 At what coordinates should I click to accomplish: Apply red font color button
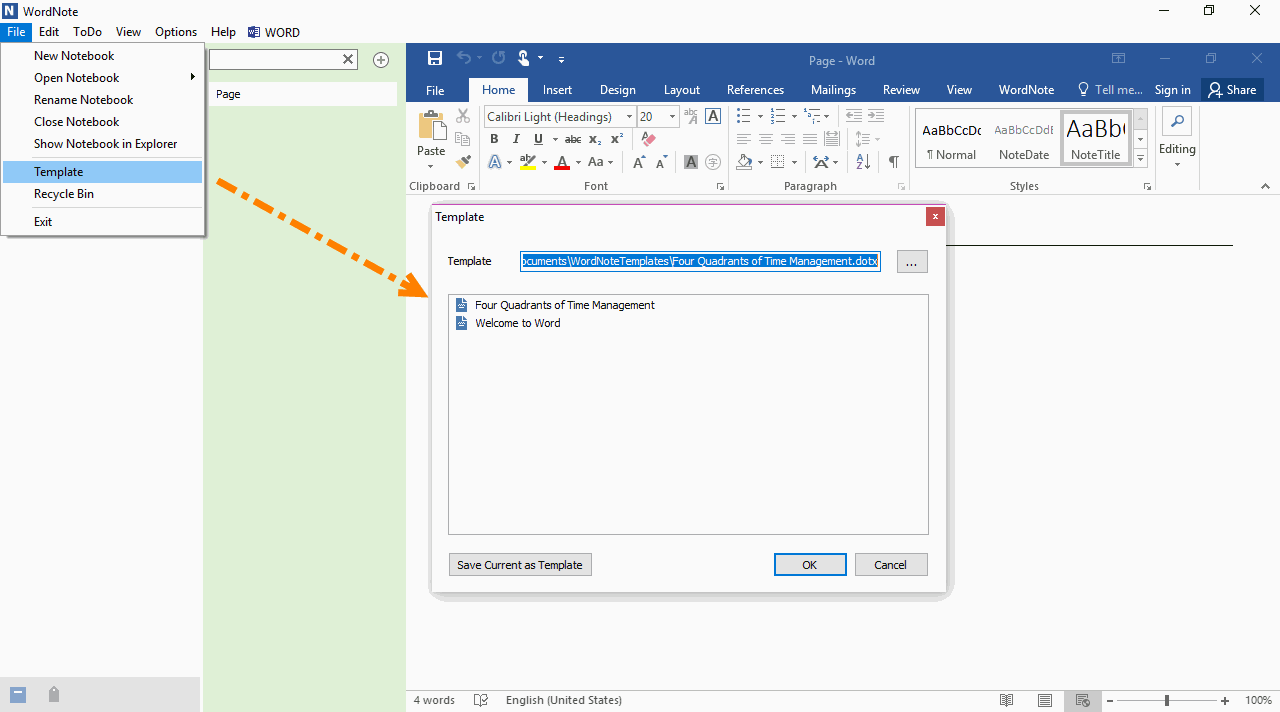pos(562,162)
